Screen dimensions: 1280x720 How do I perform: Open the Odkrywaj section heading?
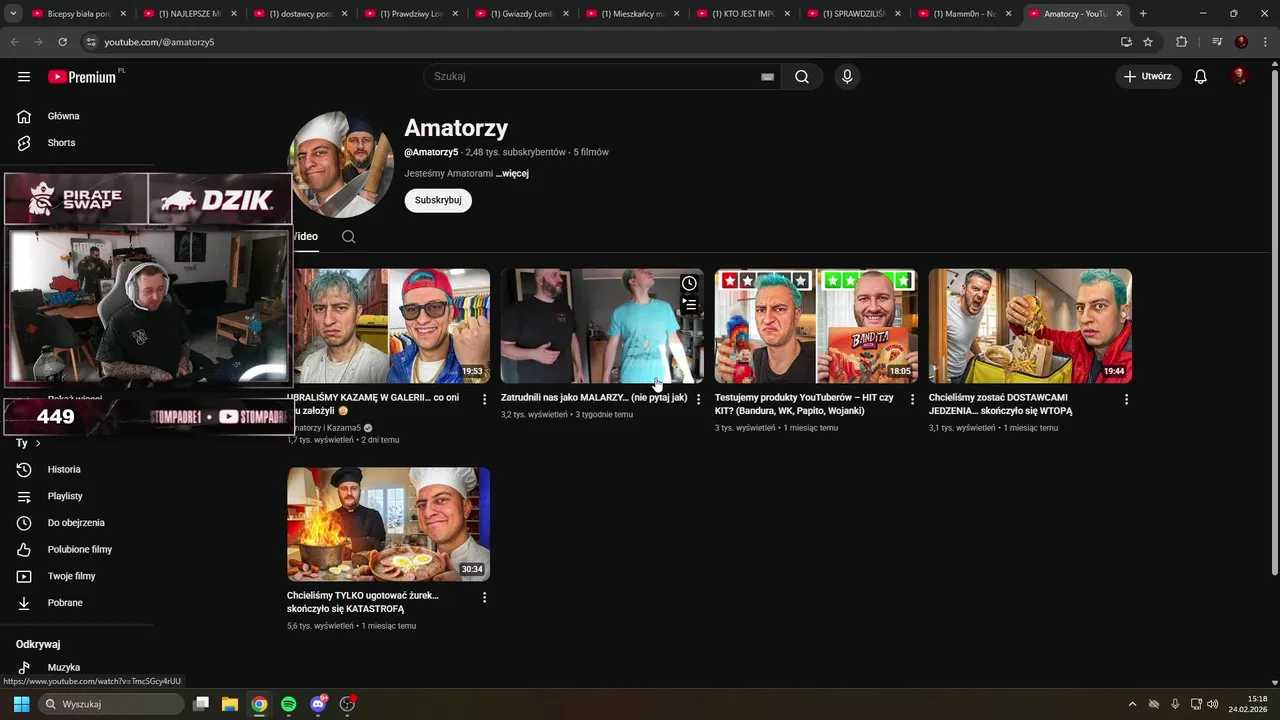[x=38, y=644]
